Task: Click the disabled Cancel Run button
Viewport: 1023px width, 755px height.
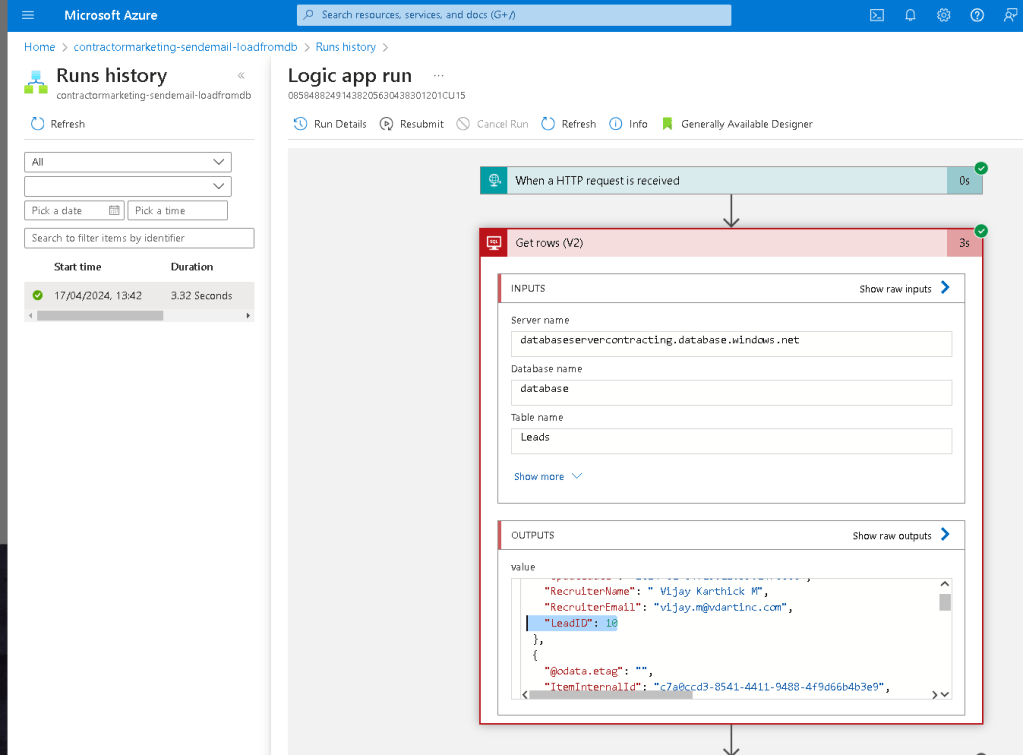Action: (x=493, y=124)
